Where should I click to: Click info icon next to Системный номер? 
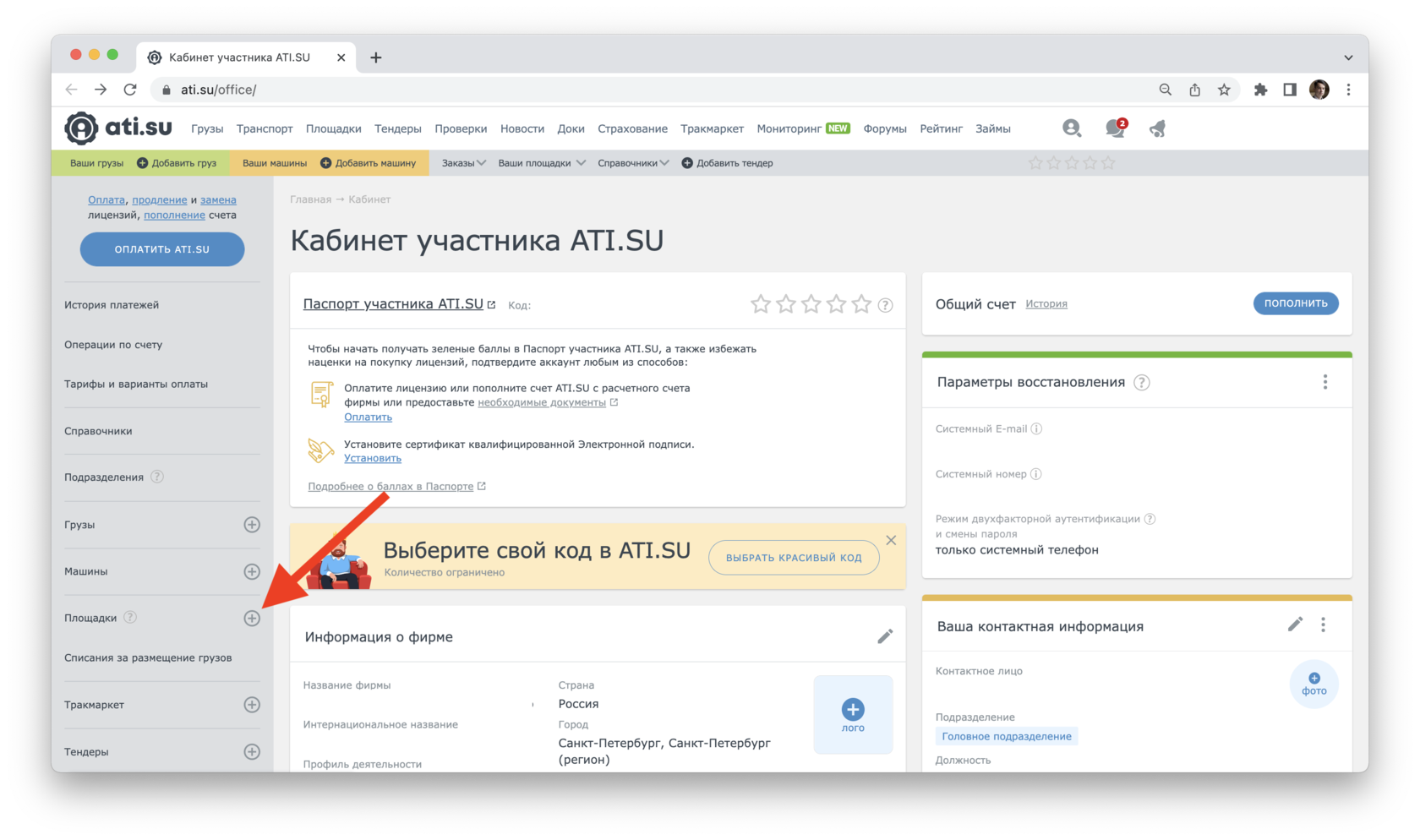pos(1036,474)
